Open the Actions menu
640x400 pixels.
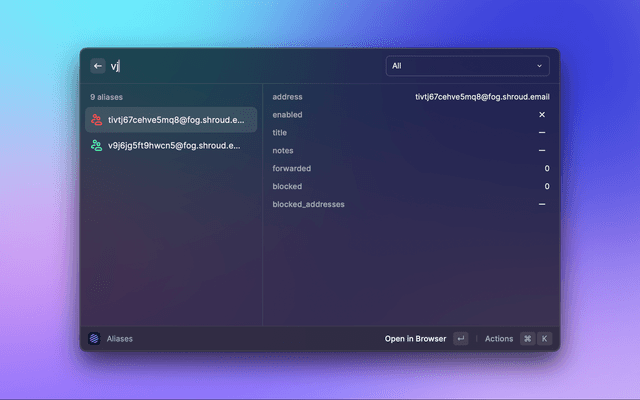(x=498, y=339)
